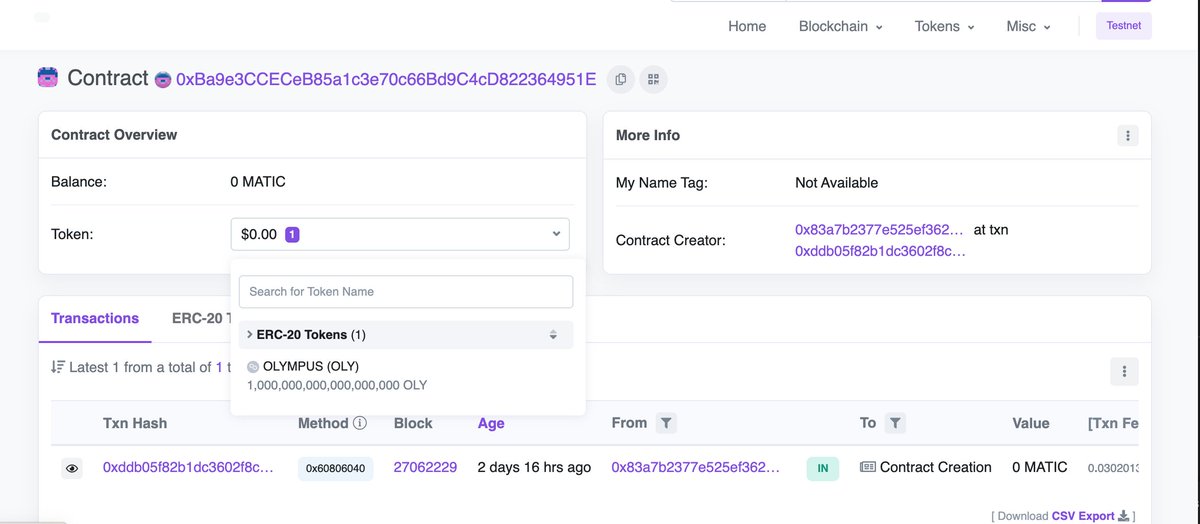Open the Blockchain menu
Image resolution: width=1200 pixels, height=524 pixels.
(840, 26)
